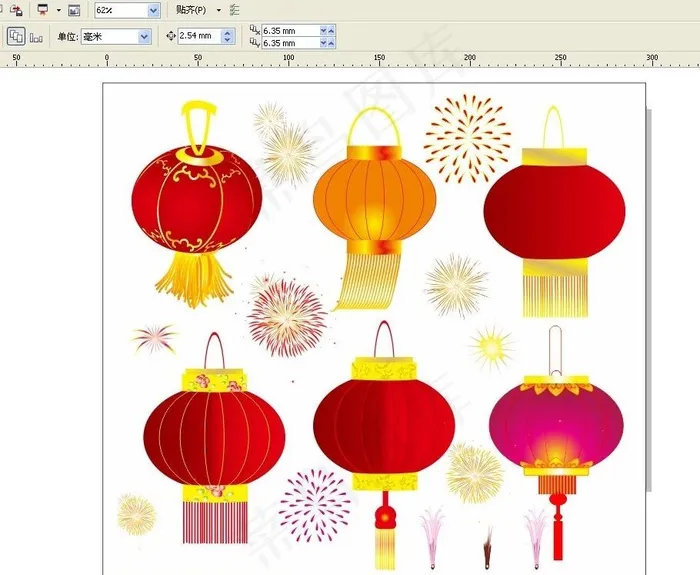Open the 单位 units dropdown showing 毫米
The width and height of the screenshot is (700, 575).
click(x=144, y=36)
